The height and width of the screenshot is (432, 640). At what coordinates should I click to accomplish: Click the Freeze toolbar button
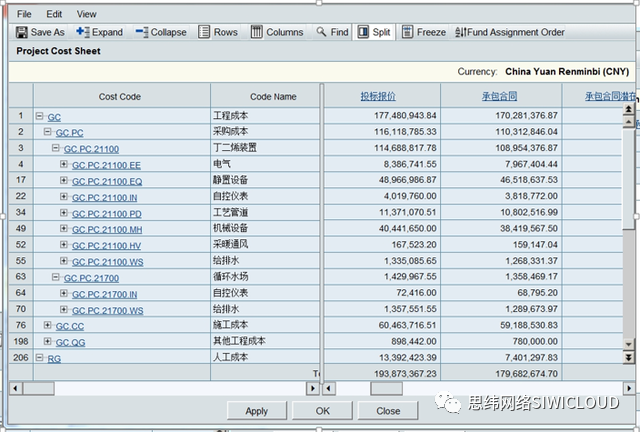pos(424,32)
